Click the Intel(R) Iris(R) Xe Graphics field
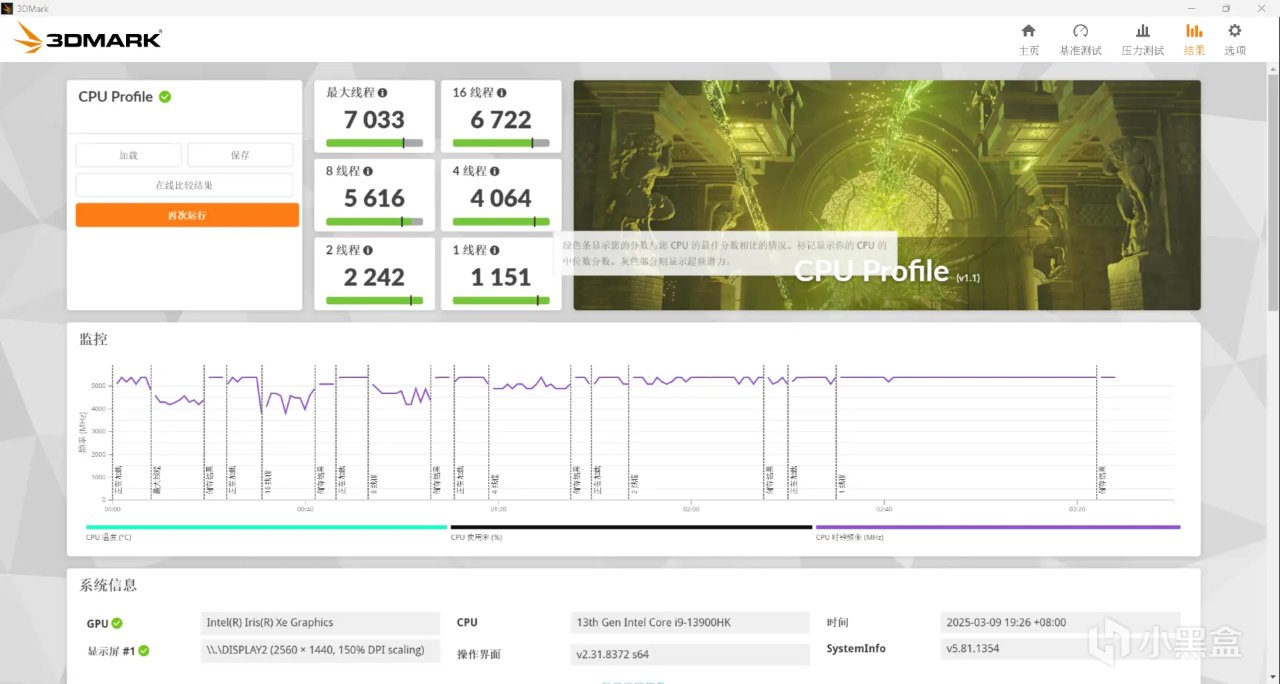The height and width of the screenshot is (684, 1280). click(320, 623)
